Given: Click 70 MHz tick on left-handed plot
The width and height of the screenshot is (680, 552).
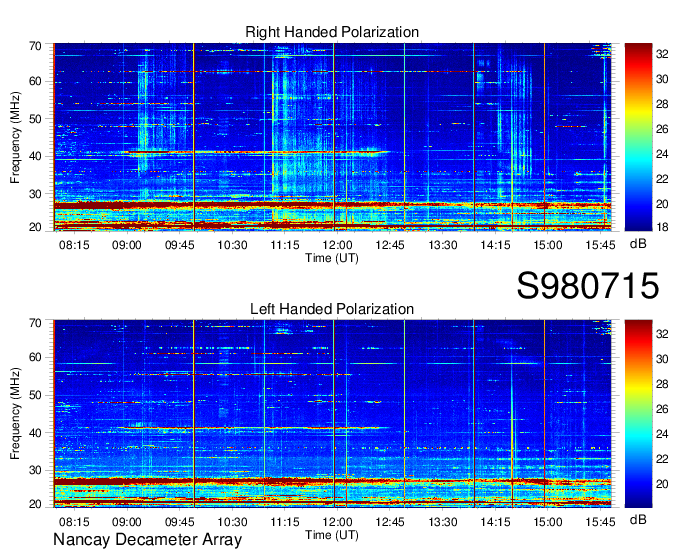Looking at the screenshot, I should pos(35,323).
